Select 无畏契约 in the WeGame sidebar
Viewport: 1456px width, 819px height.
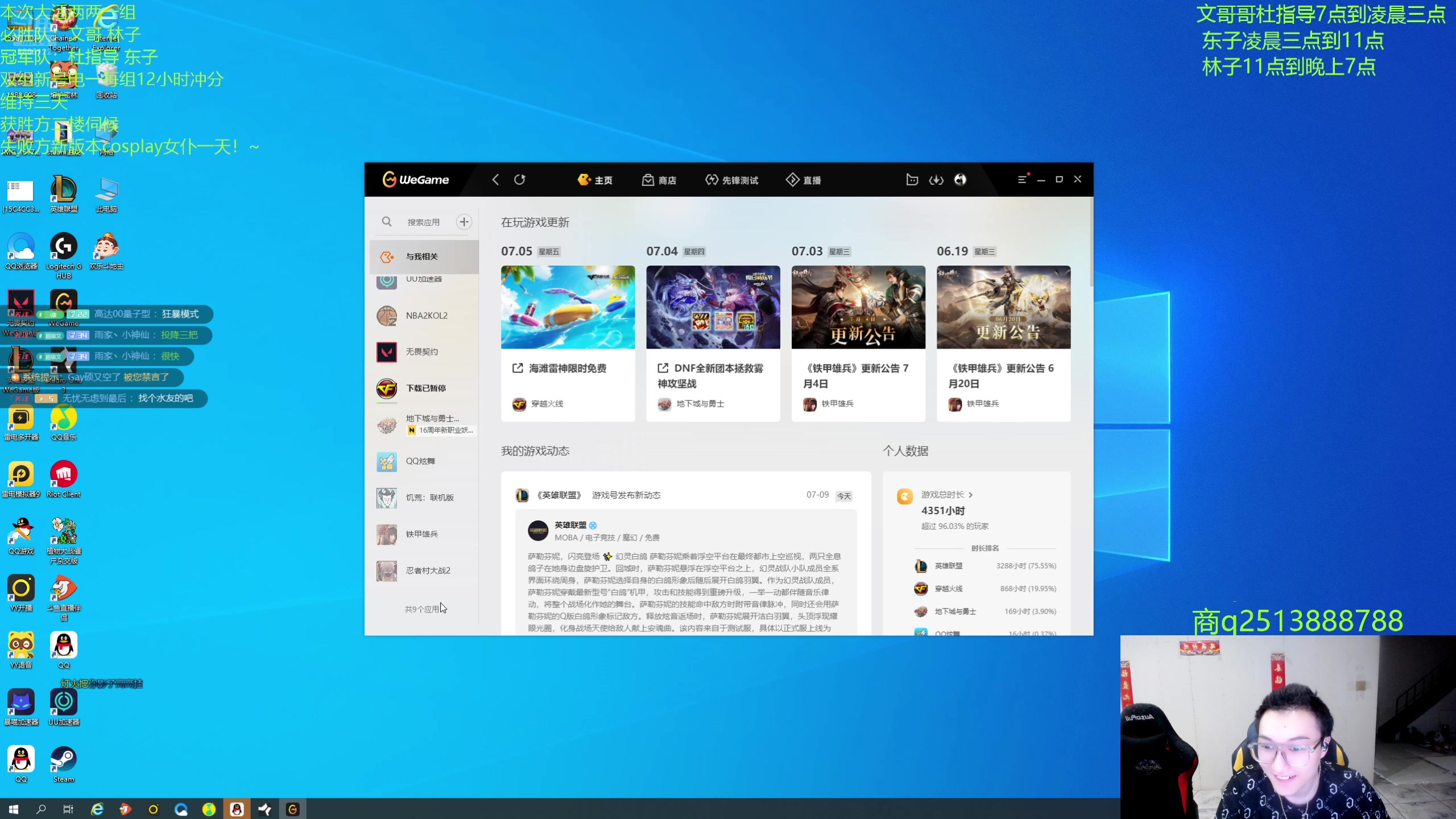coord(424,352)
